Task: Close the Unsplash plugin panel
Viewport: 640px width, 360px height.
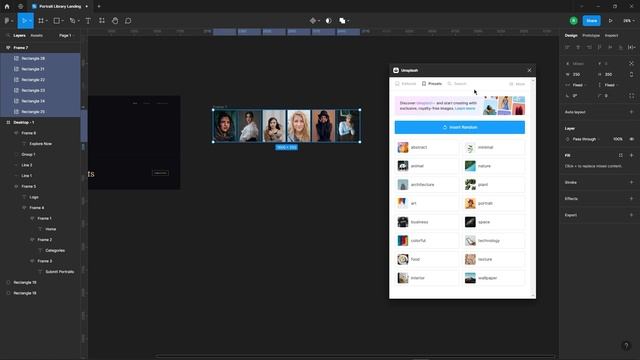Action: [529, 70]
